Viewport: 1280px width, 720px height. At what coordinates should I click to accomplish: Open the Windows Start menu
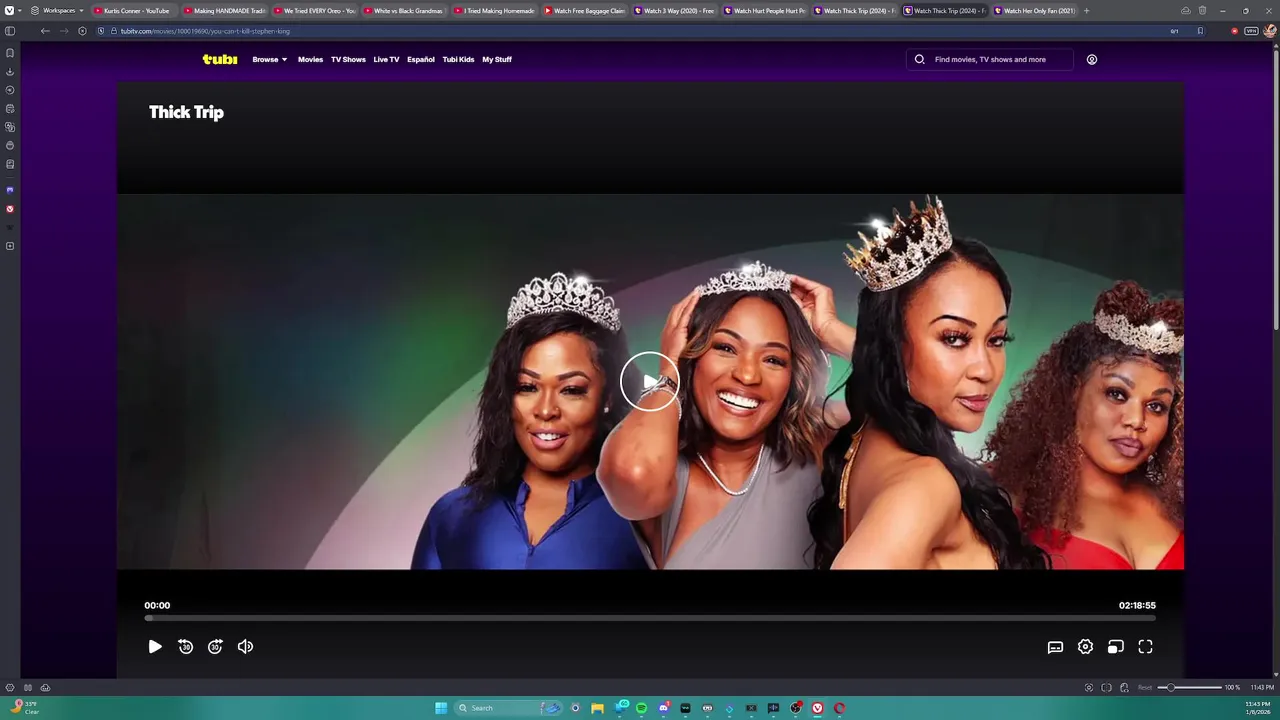coord(441,708)
